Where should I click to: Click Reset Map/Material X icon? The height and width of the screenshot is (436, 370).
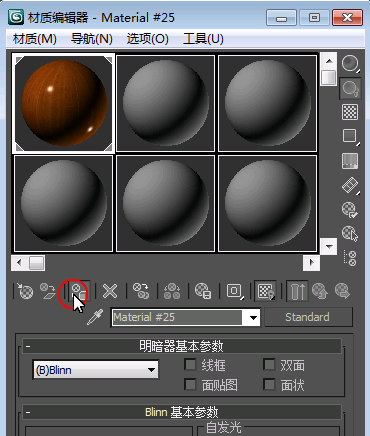pos(110,291)
